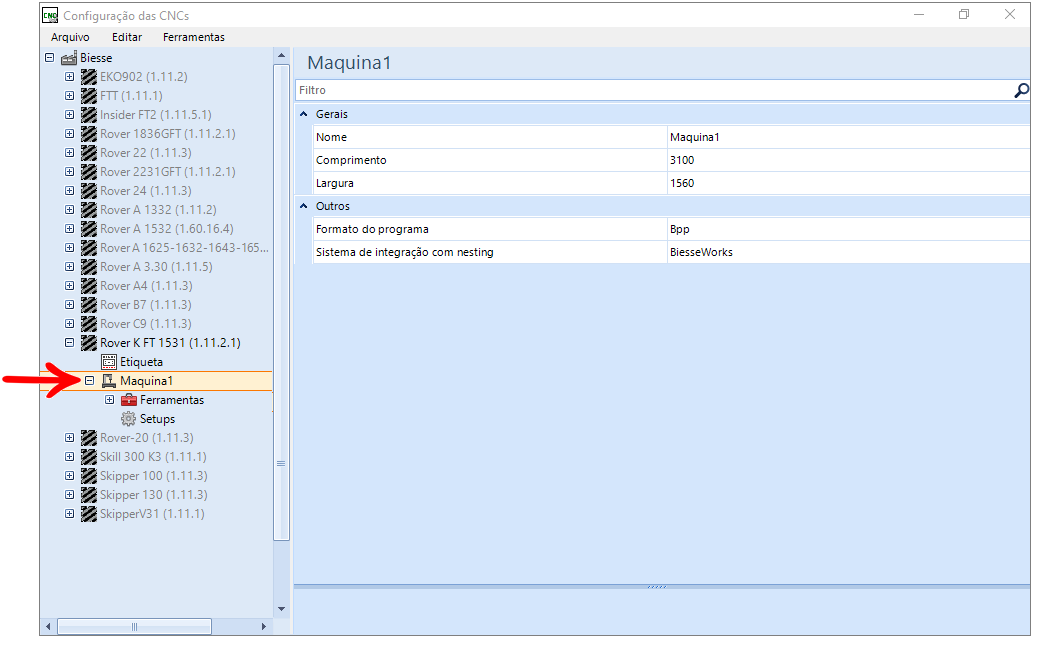This screenshot has height=645, width=1041.
Task: Collapse the Outros section
Action: pyautogui.click(x=304, y=206)
